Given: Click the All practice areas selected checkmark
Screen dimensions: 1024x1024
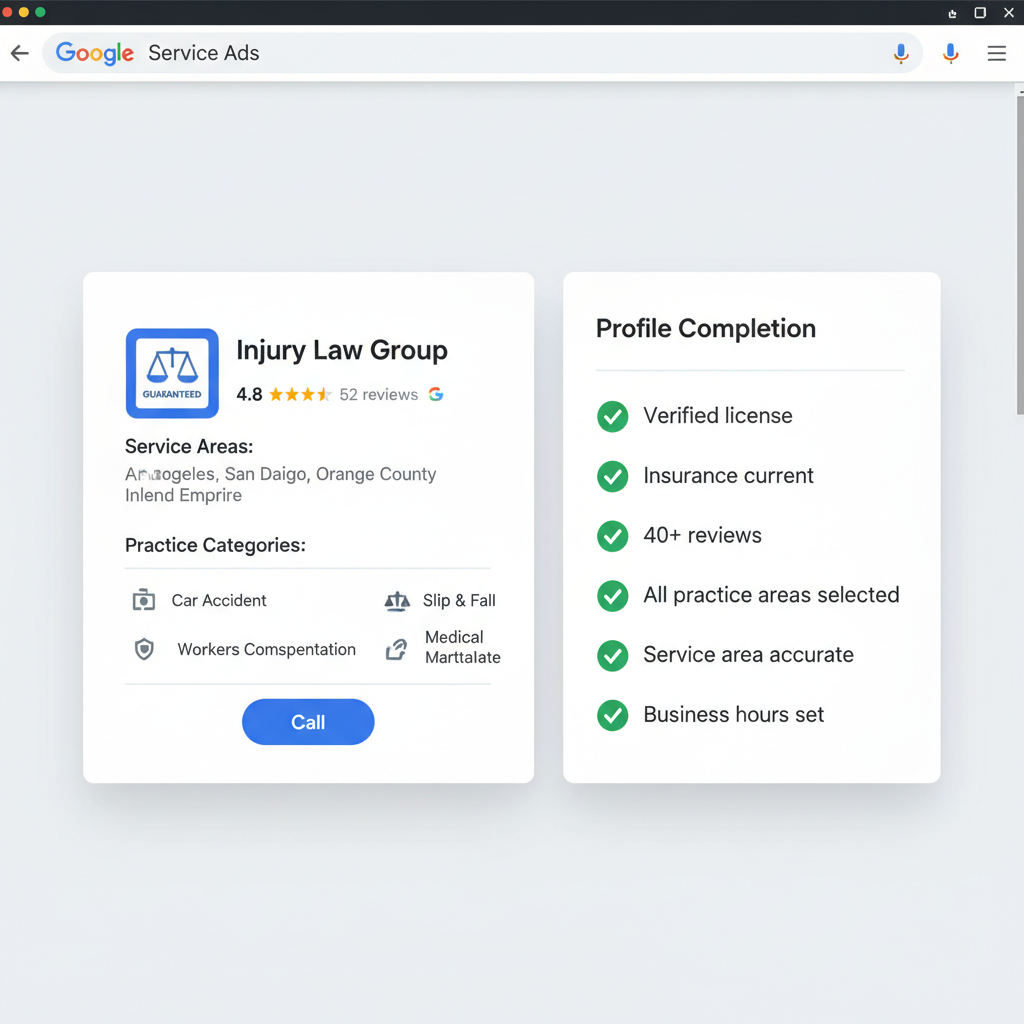Looking at the screenshot, I should (x=613, y=596).
